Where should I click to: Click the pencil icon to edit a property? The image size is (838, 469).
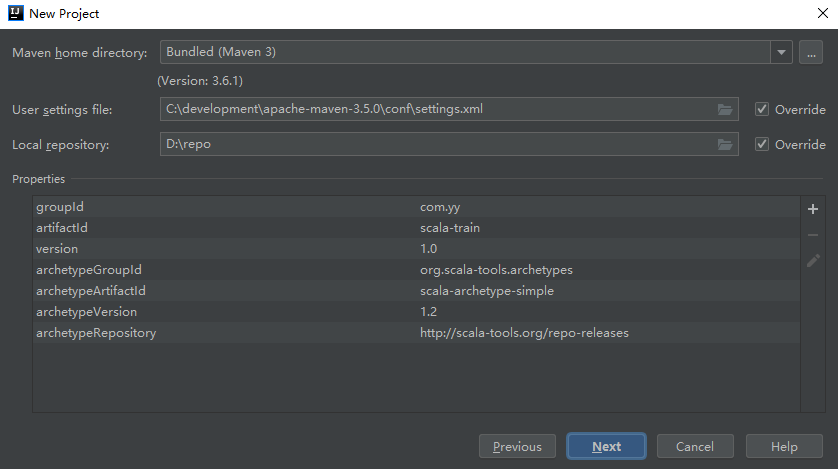813,261
